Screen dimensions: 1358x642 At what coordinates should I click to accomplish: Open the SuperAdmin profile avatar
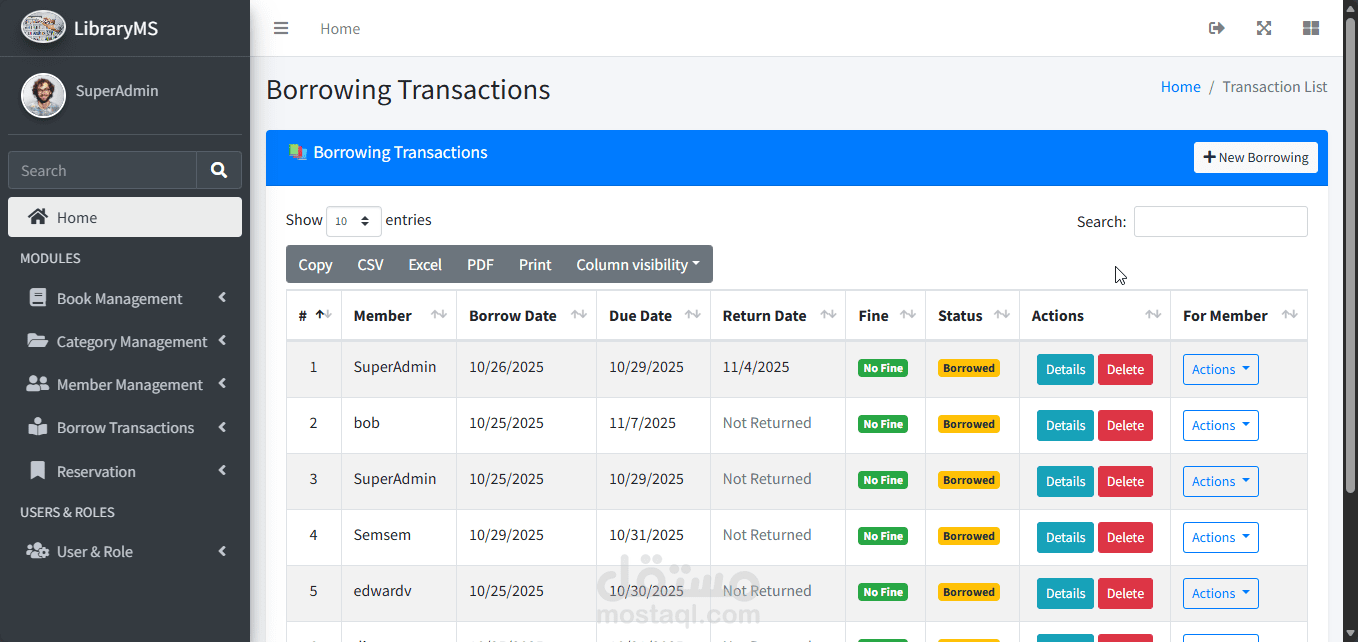(x=43, y=95)
